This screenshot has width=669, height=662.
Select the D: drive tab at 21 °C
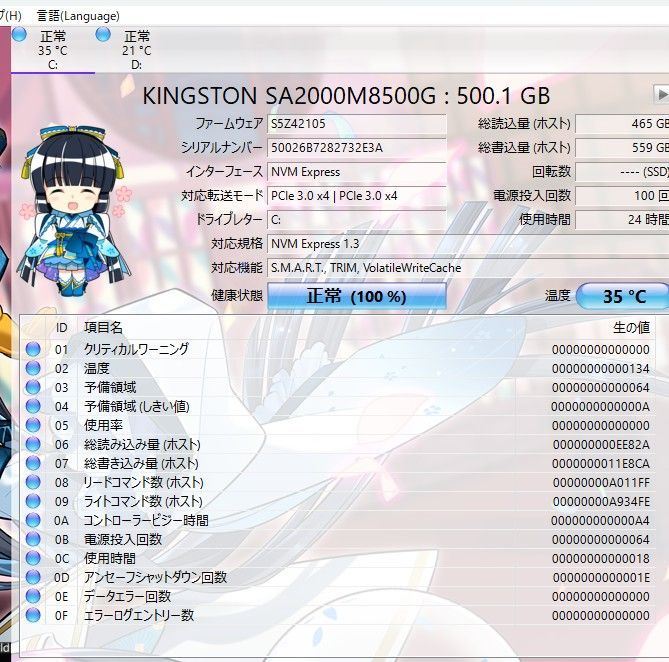[137, 50]
